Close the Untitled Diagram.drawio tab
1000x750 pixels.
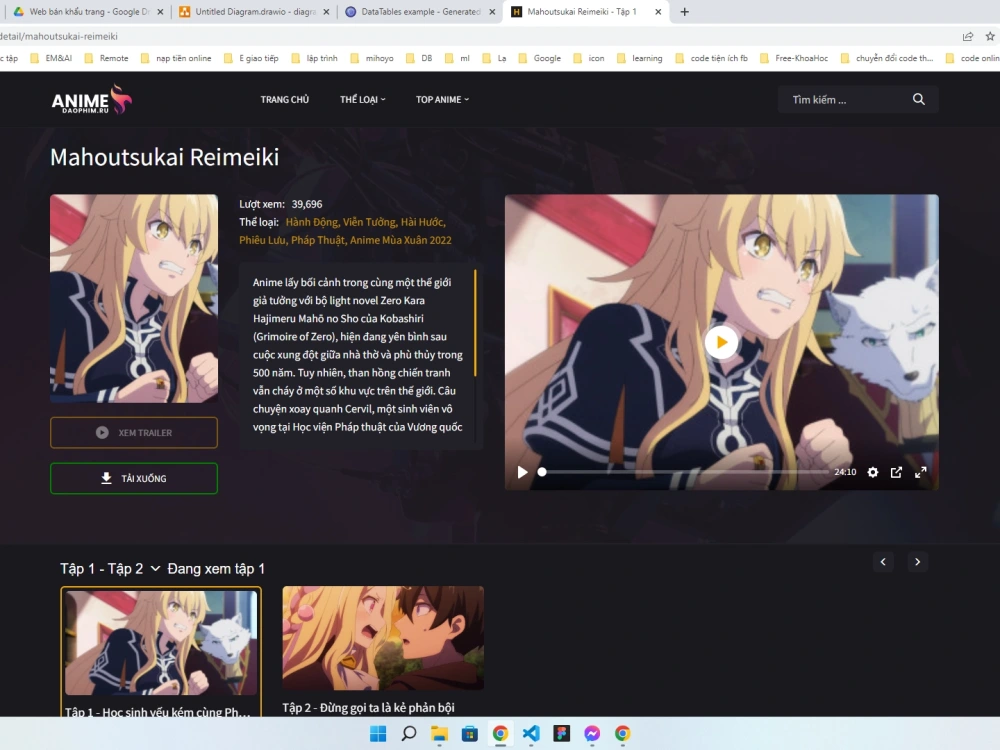click(x=326, y=11)
